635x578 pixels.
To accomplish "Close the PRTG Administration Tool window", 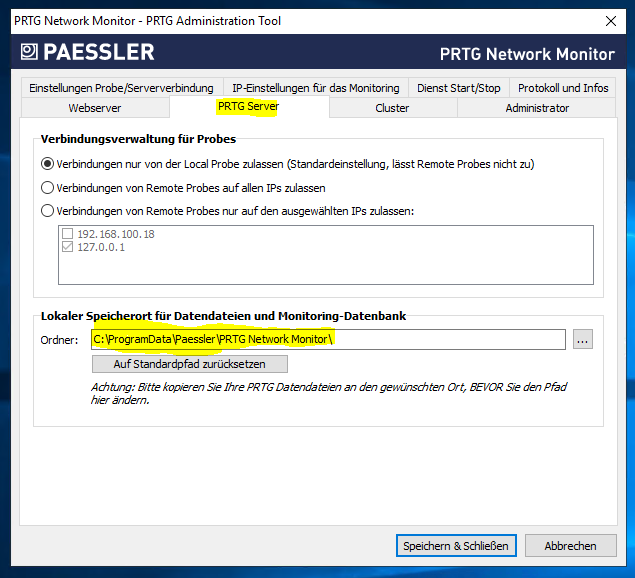I will tap(611, 21).
